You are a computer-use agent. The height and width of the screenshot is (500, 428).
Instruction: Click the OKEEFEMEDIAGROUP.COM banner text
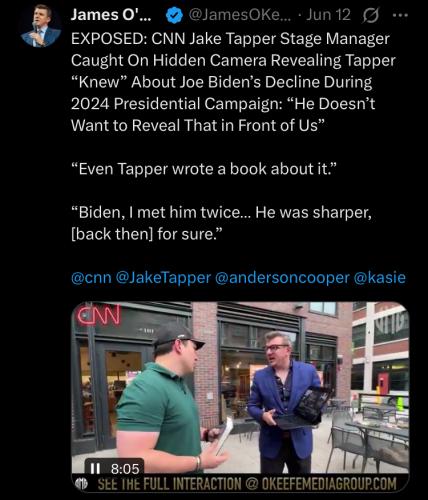(329, 484)
